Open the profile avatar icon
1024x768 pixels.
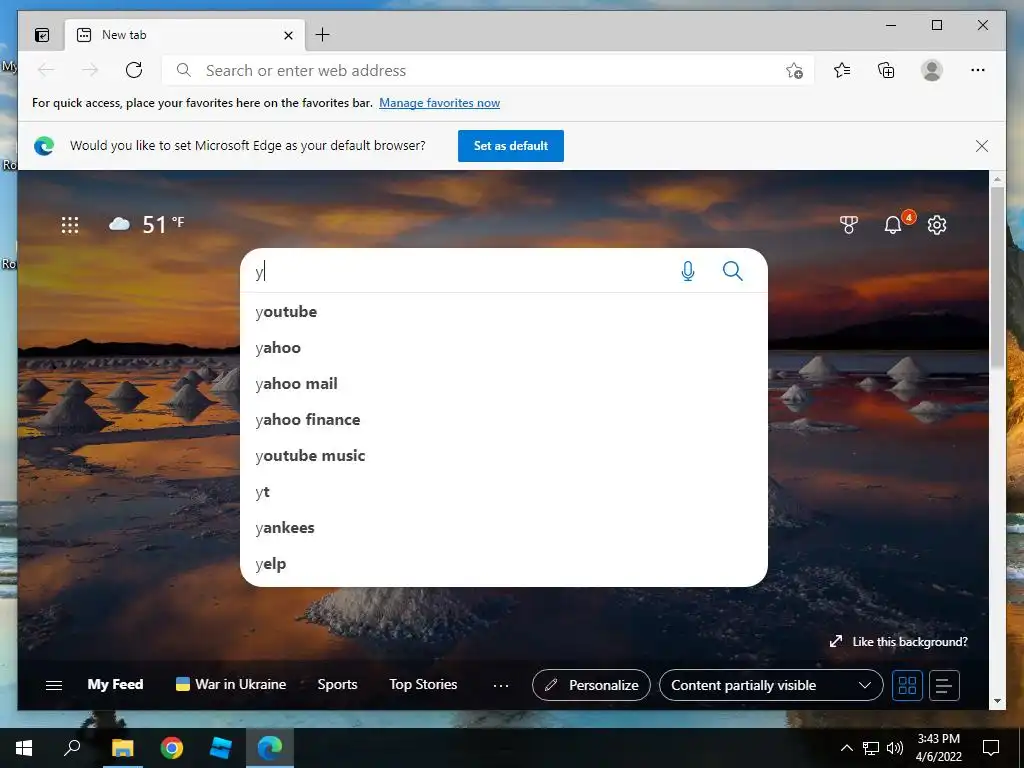tap(932, 70)
